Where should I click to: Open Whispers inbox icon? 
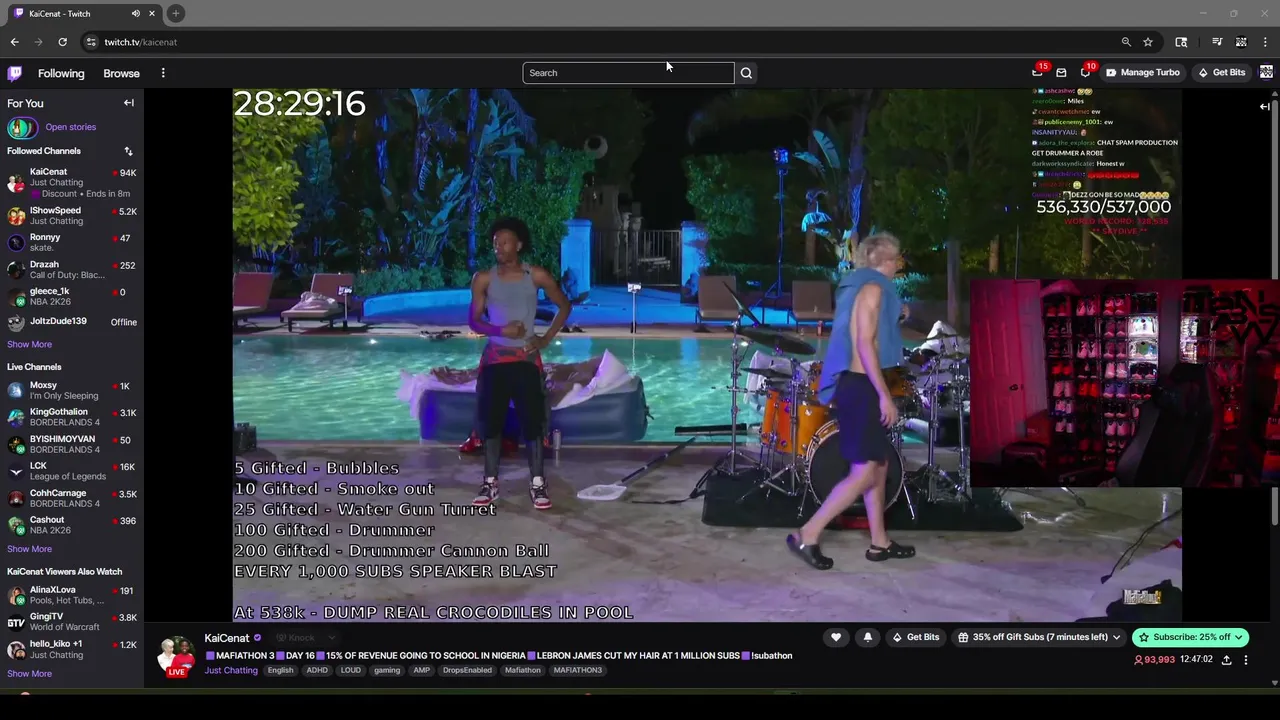[1061, 72]
